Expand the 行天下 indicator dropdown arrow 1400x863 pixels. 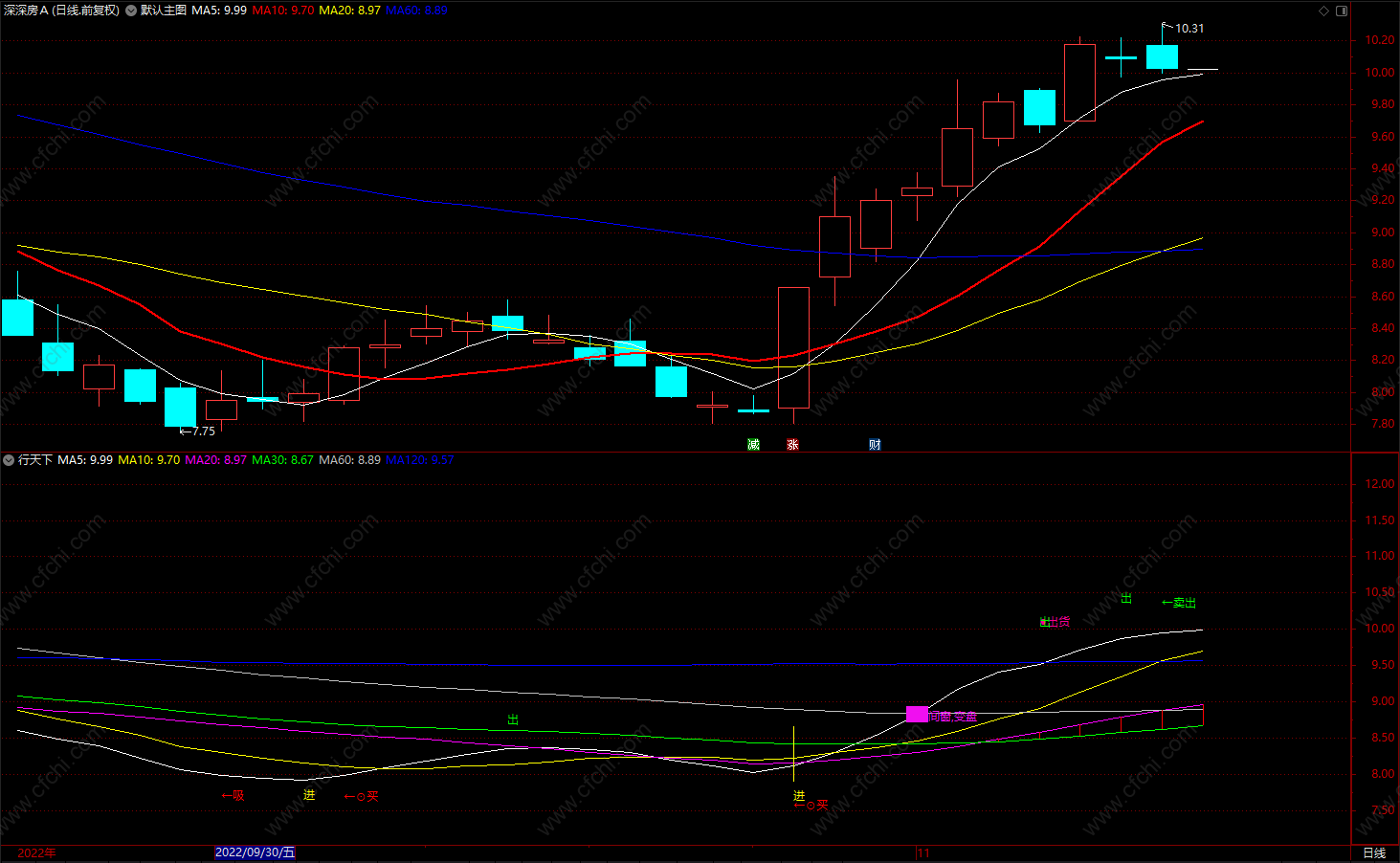coord(9,460)
